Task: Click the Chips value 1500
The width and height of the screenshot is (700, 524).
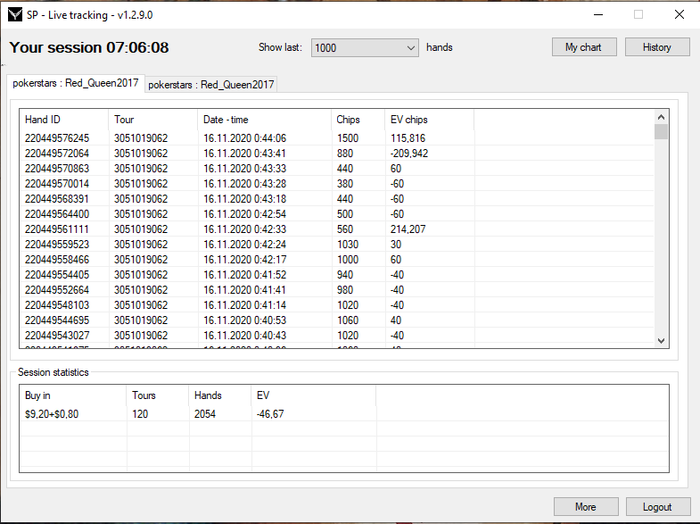Action: pos(348,138)
